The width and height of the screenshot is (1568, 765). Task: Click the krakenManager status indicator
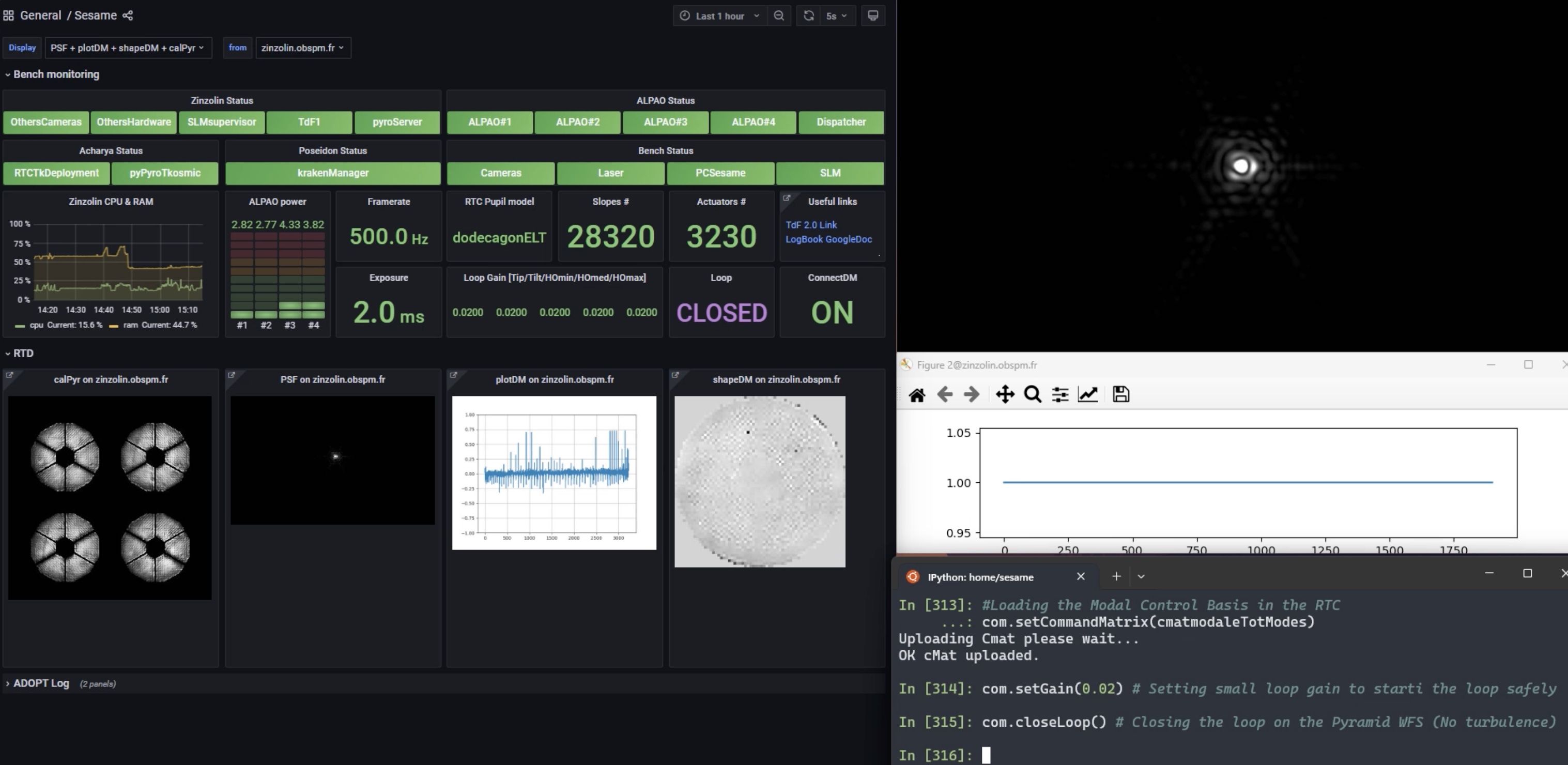point(333,173)
